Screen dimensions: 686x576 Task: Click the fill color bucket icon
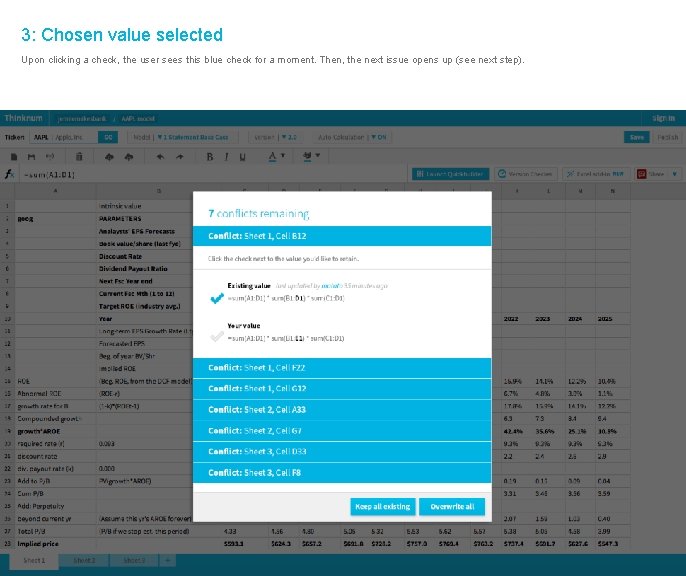(x=307, y=156)
